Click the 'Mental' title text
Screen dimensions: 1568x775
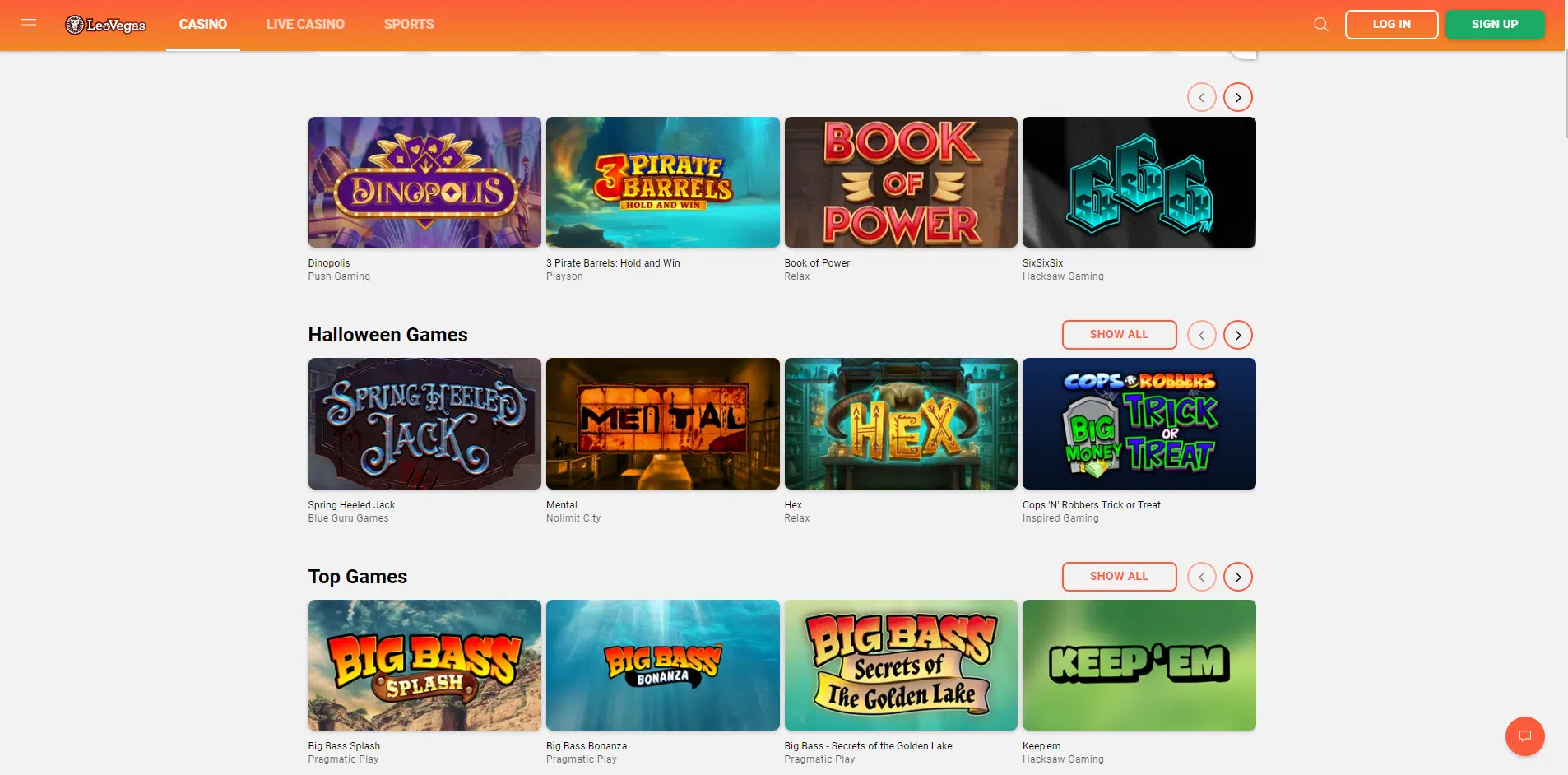pyautogui.click(x=562, y=505)
